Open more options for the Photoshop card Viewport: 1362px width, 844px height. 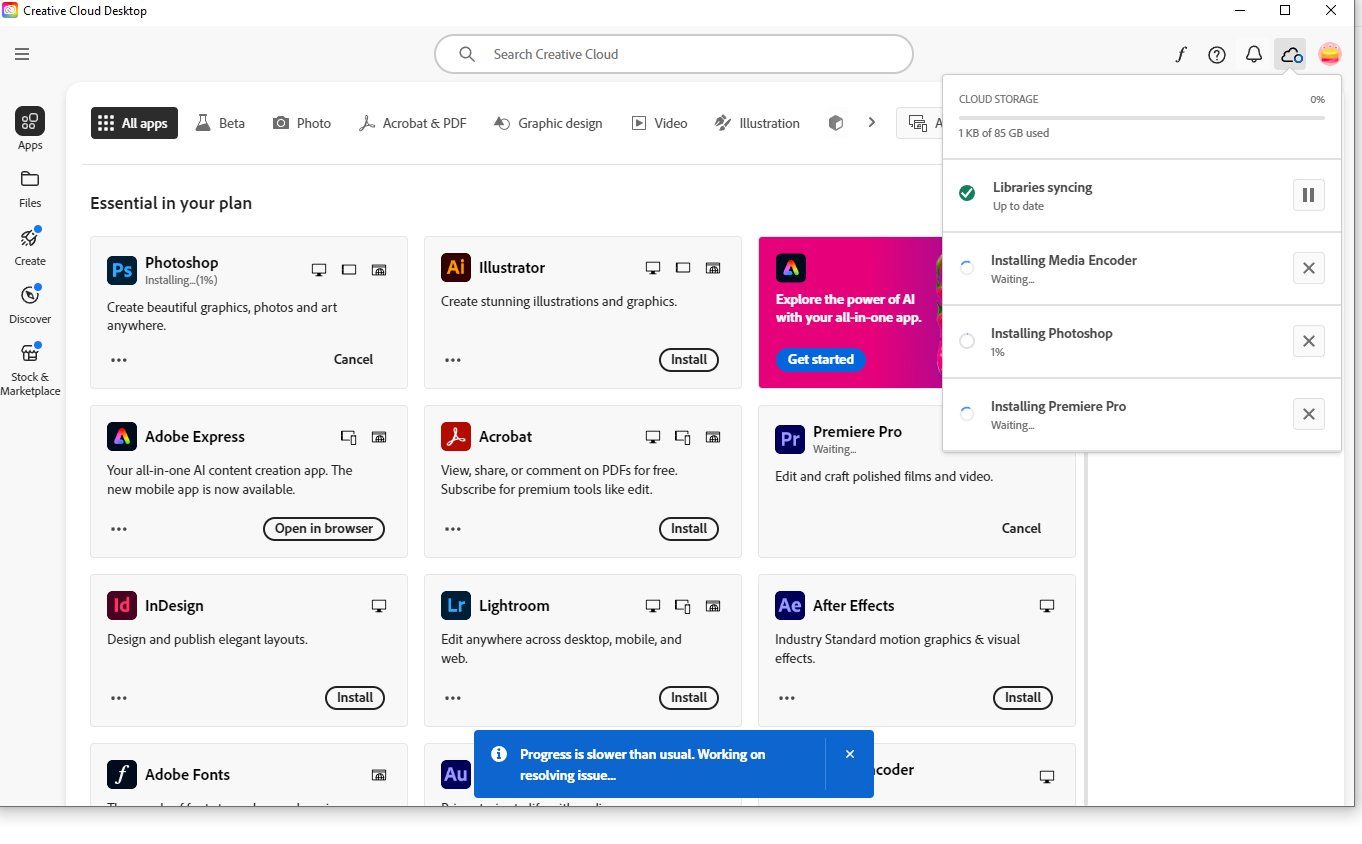118,359
